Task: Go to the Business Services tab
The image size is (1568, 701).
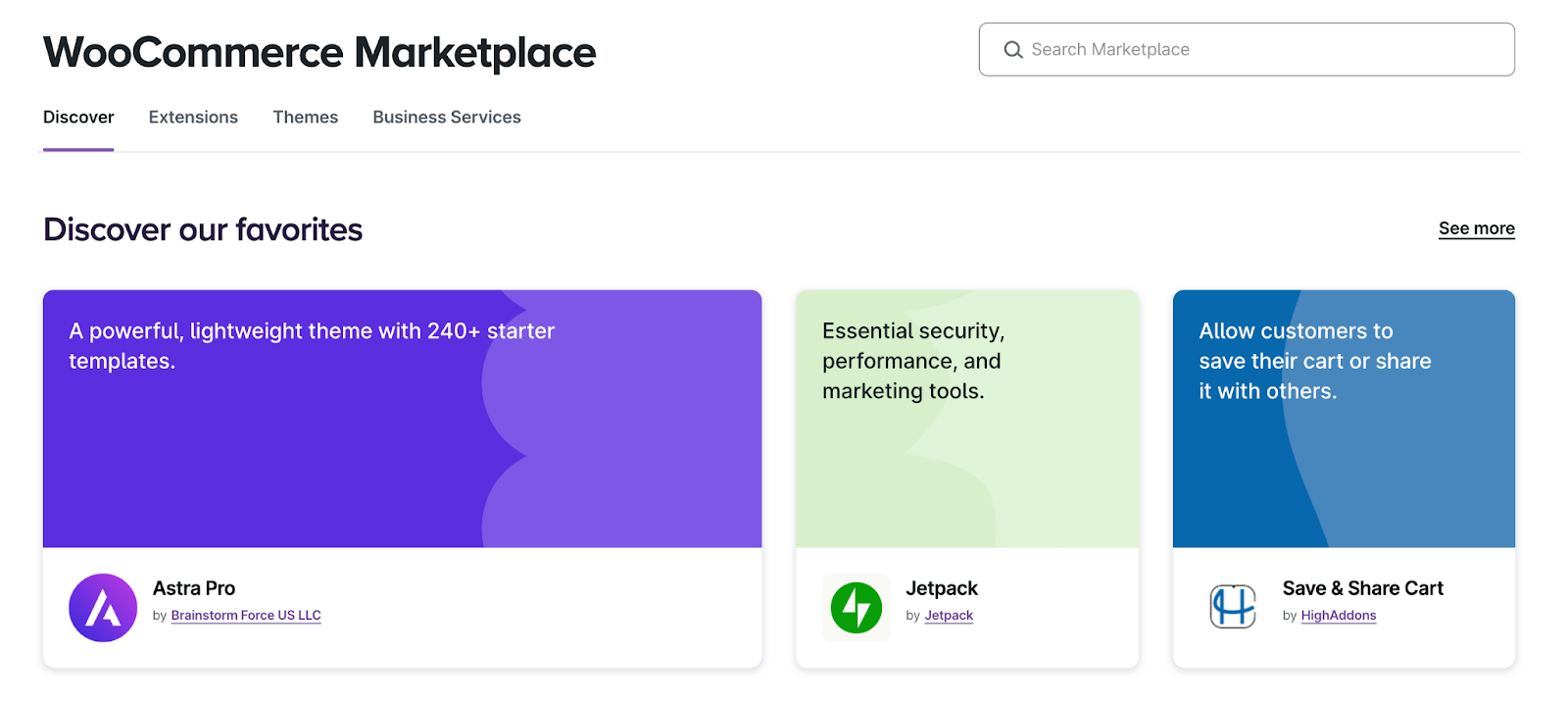Action: [447, 117]
